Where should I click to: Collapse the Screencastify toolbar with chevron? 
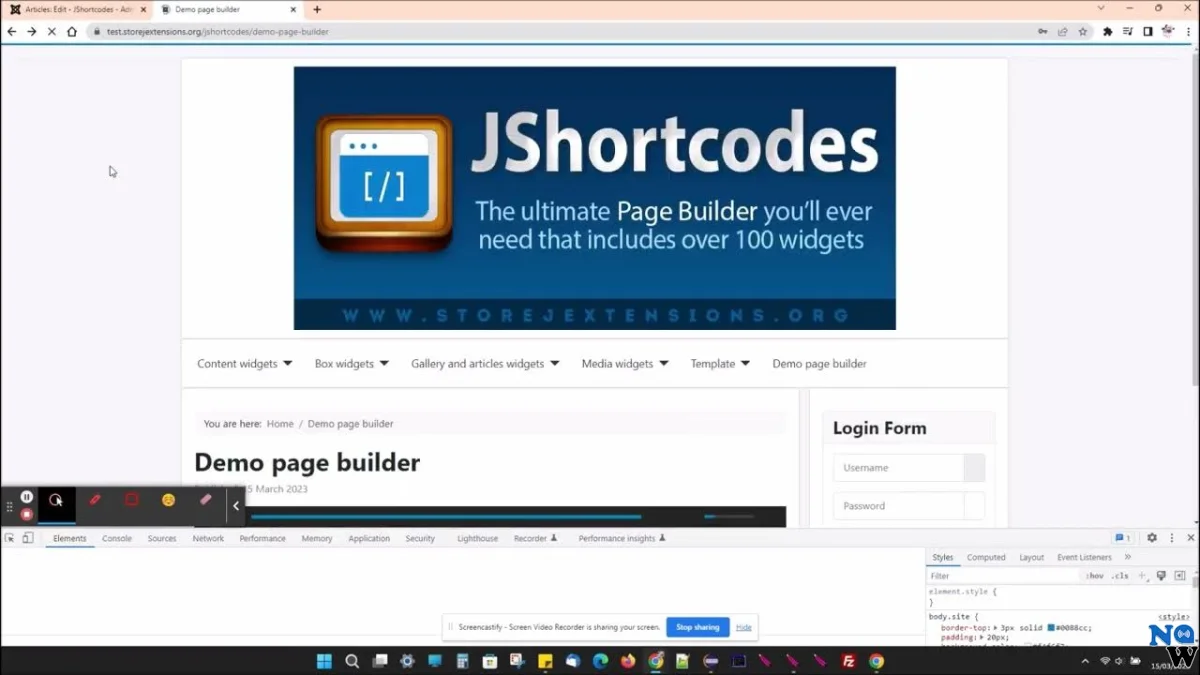[236, 506]
